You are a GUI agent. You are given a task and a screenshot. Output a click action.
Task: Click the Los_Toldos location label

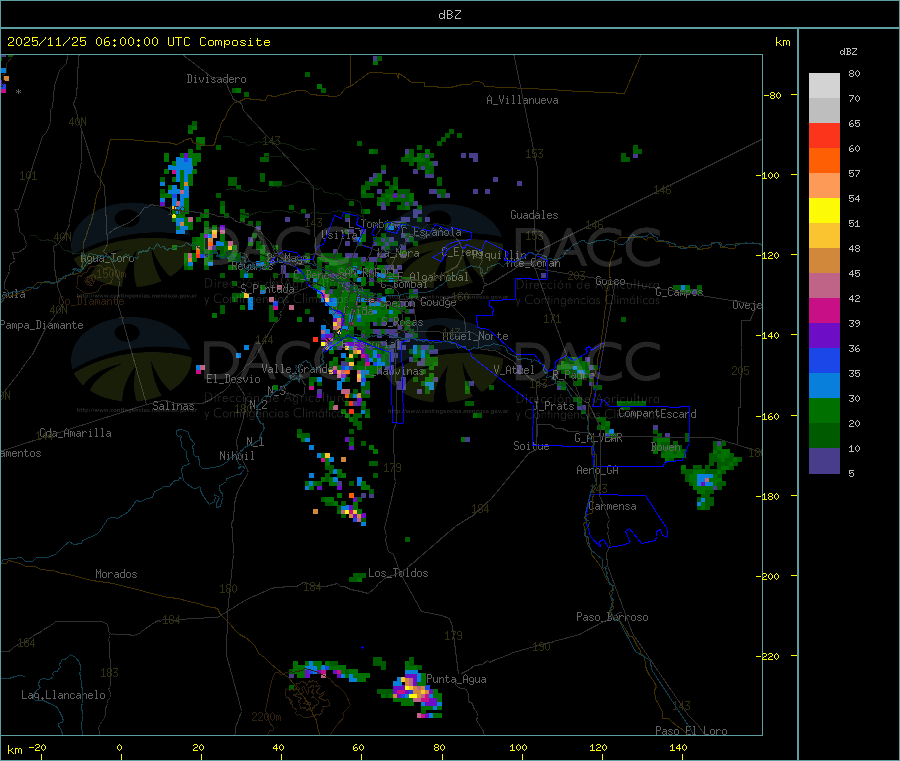point(398,573)
